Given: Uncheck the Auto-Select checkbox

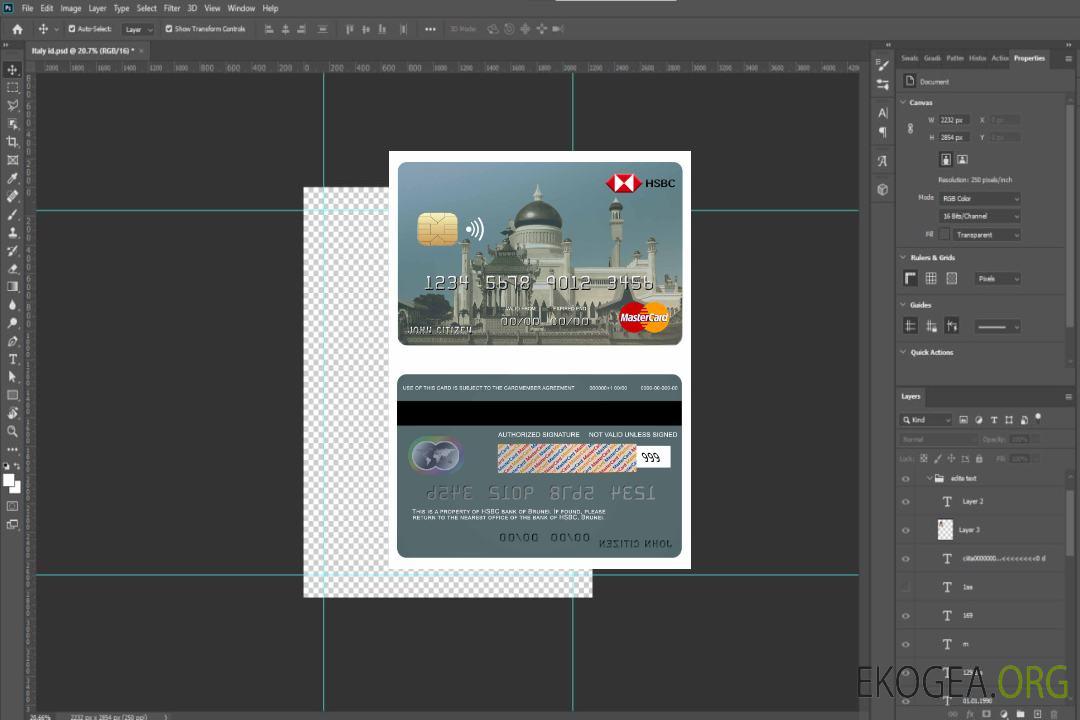Looking at the screenshot, I should (70, 29).
